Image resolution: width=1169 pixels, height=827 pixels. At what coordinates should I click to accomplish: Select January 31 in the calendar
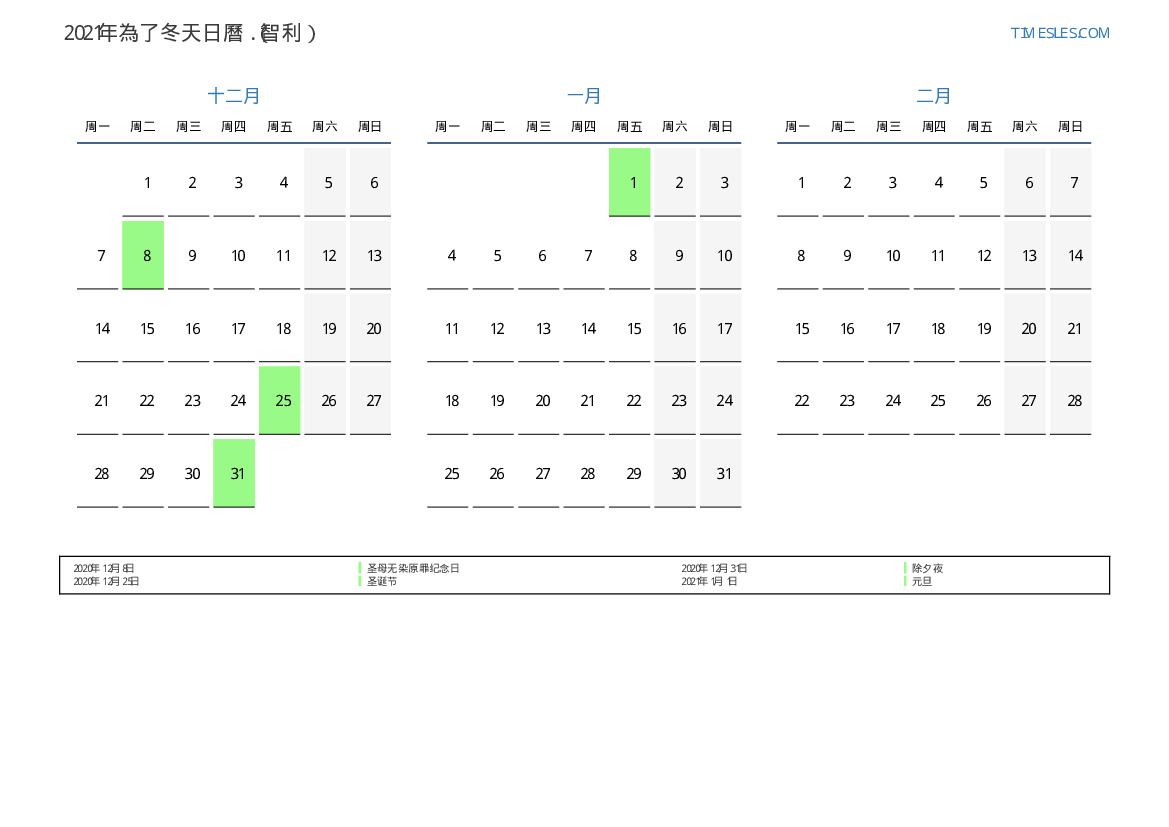721,473
